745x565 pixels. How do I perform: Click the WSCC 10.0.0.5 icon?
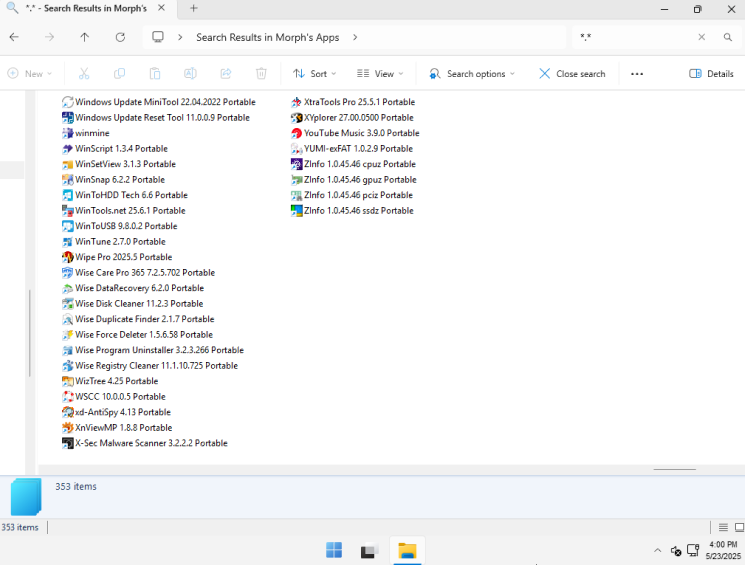(67, 397)
